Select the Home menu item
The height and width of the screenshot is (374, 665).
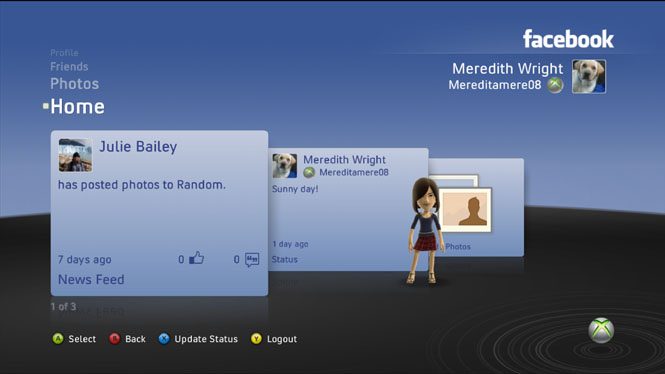tap(77, 106)
